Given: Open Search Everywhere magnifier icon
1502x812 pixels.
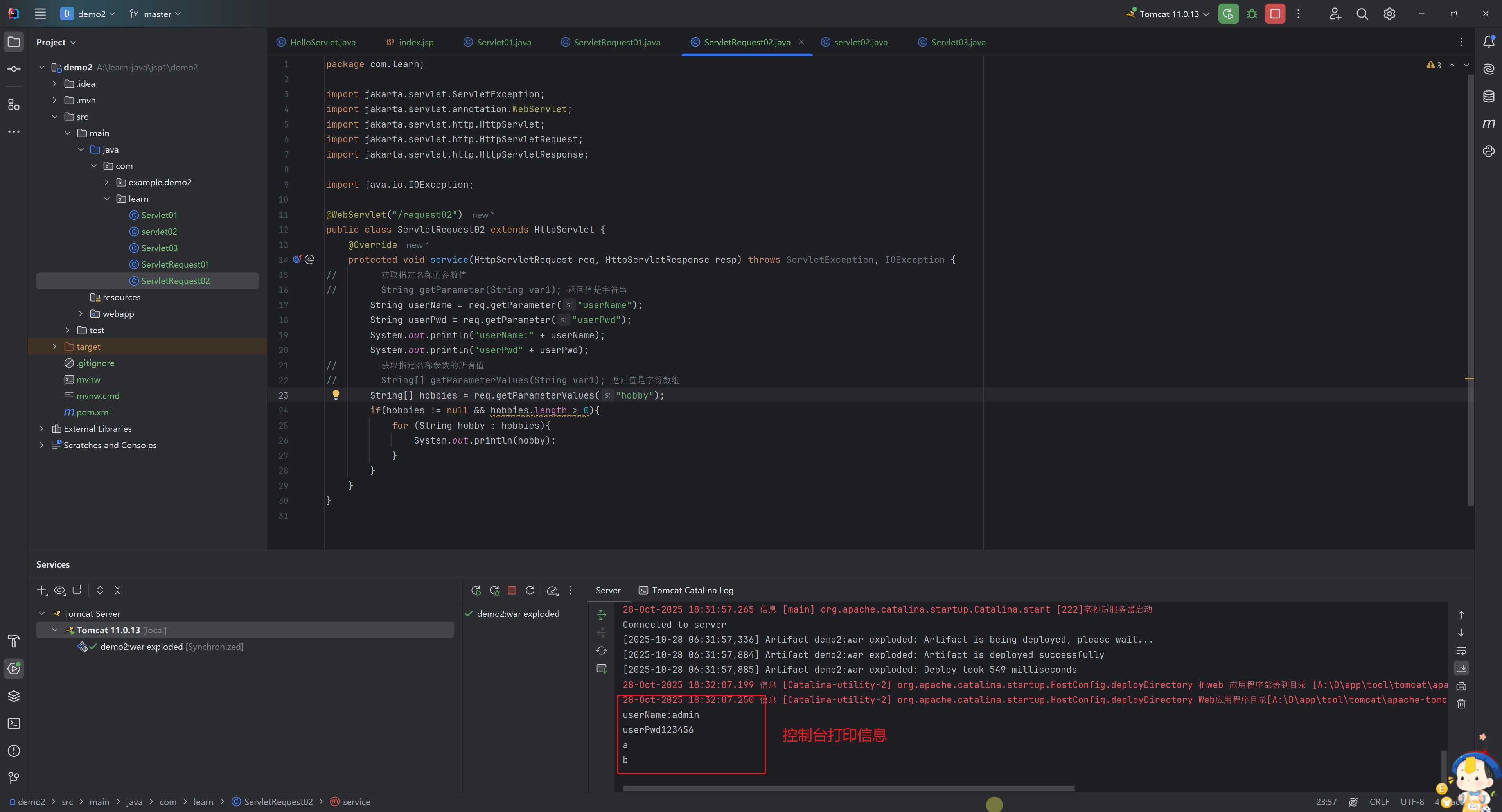Looking at the screenshot, I should click(1362, 13).
